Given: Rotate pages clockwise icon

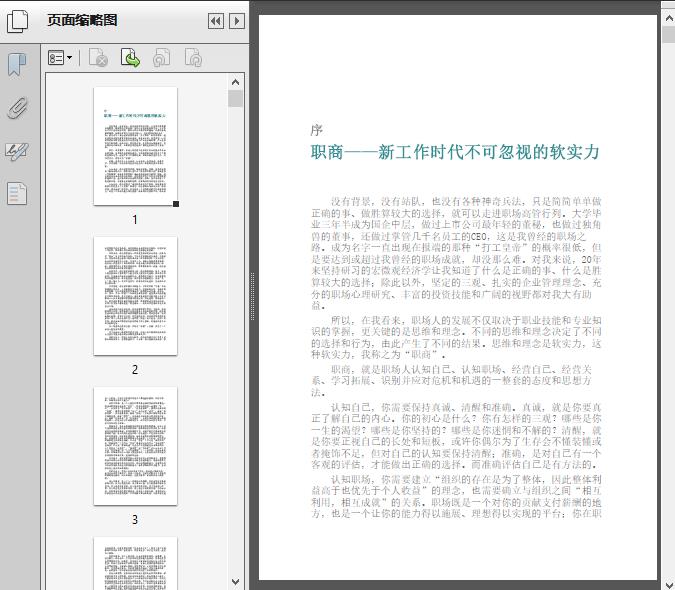Looking at the screenshot, I should point(193,58).
